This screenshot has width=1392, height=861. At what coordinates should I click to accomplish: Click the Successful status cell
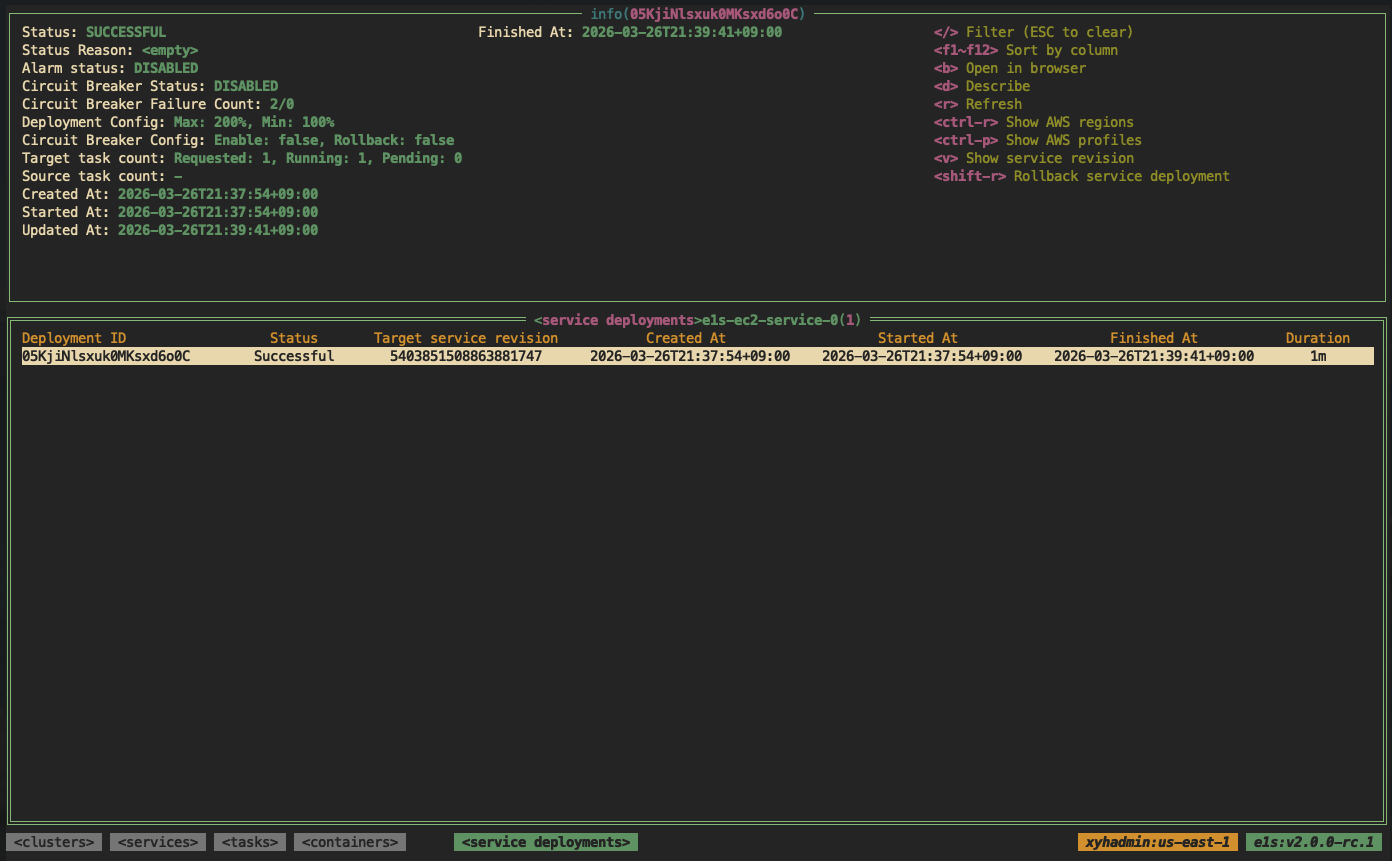pos(294,356)
